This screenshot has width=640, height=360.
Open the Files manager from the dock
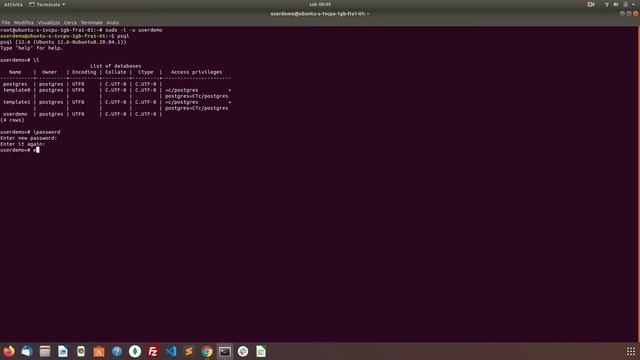click(45, 351)
